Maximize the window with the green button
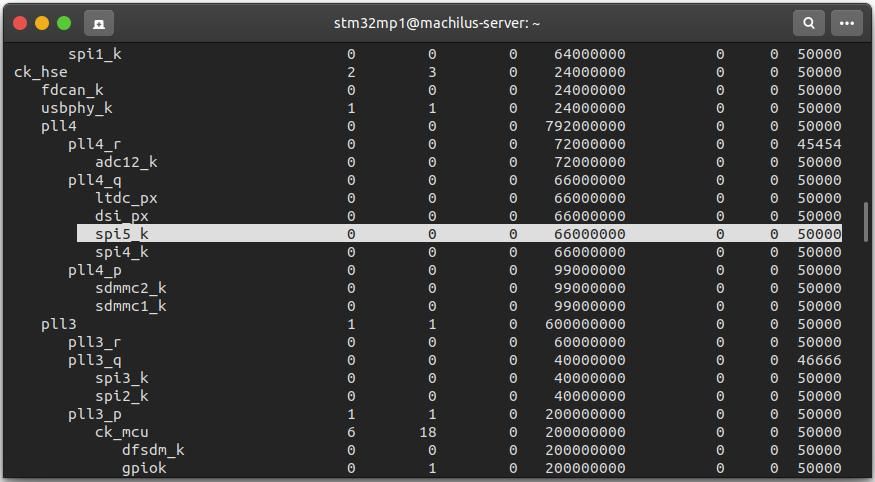This screenshot has width=875, height=482. tap(64, 23)
